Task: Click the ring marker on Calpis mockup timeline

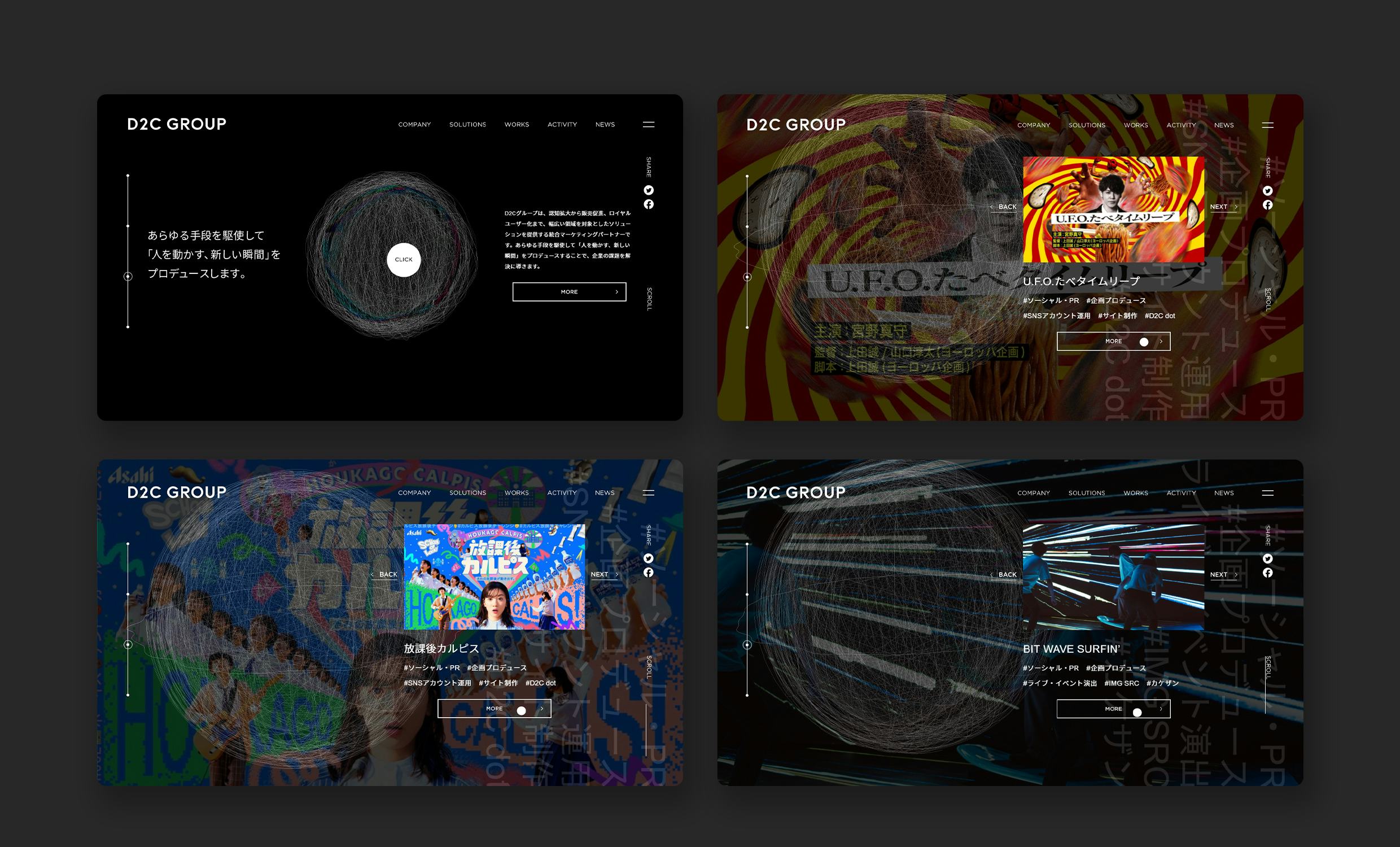Action: [x=128, y=645]
